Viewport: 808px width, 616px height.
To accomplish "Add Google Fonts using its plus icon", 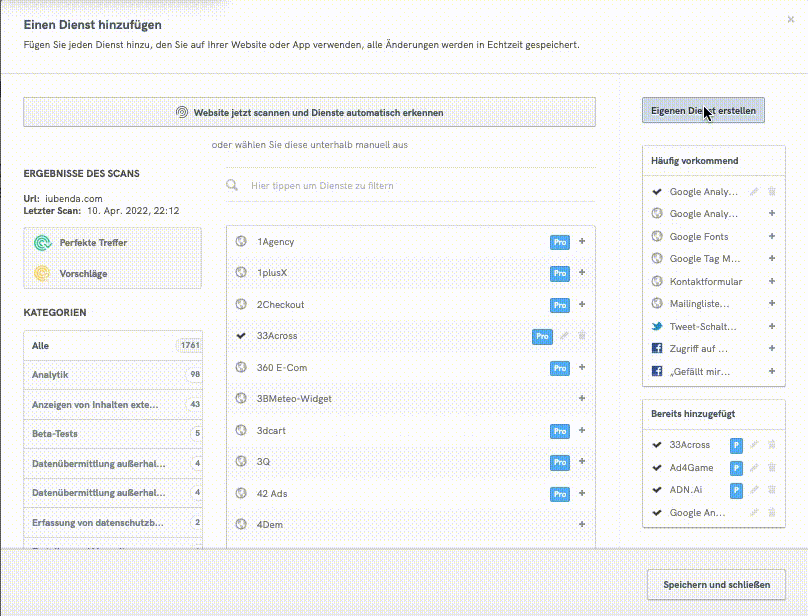I will pos(772,237).
